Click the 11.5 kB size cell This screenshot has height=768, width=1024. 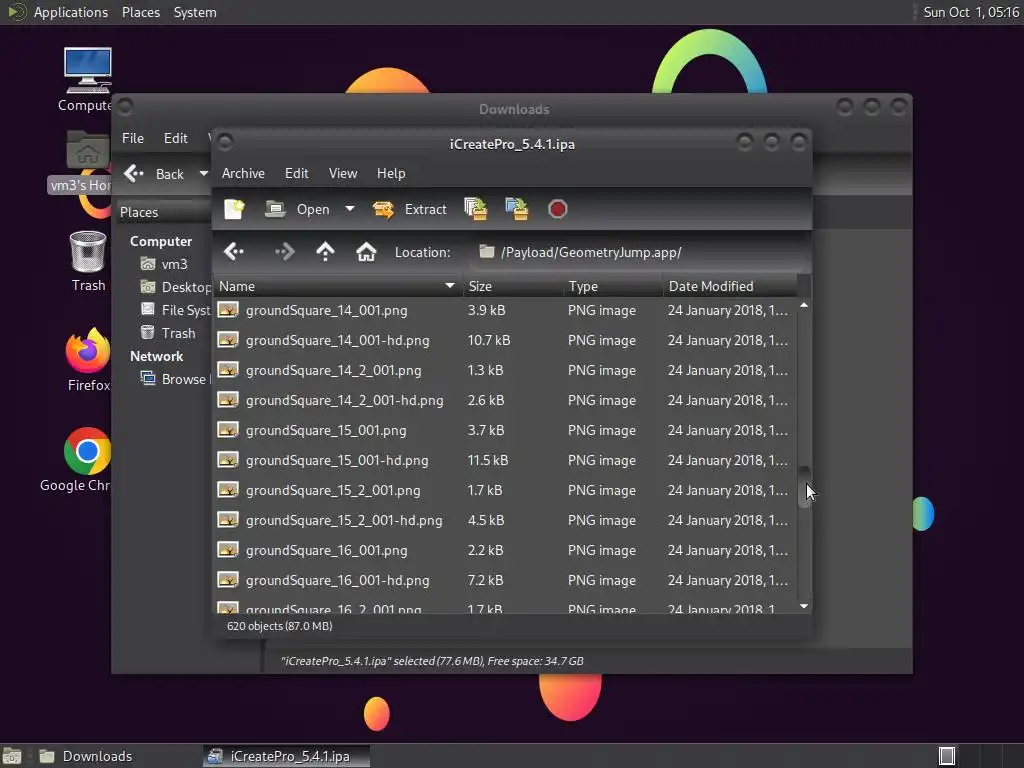coord(488,460)
